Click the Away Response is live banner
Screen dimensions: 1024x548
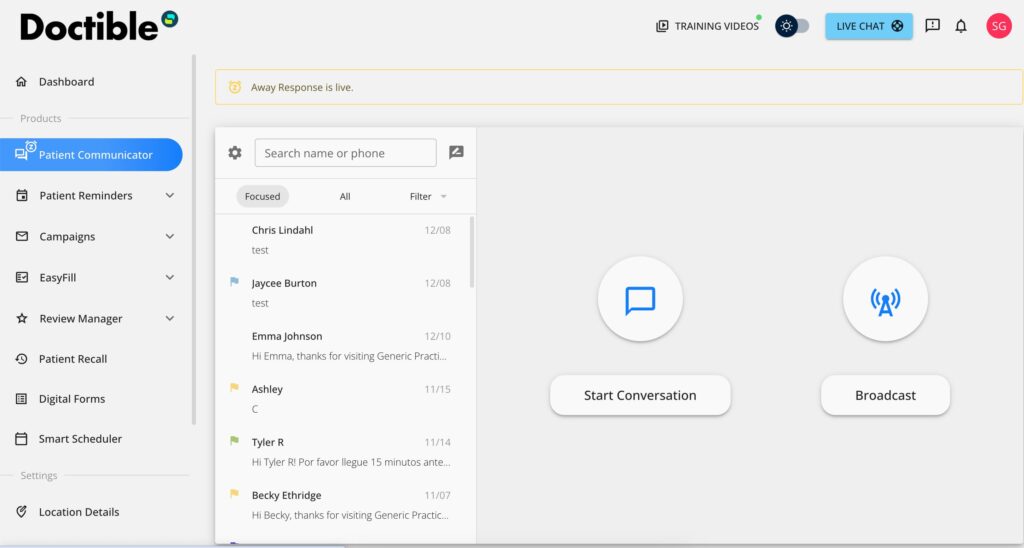pyautogui.click(x=618, y=87)
